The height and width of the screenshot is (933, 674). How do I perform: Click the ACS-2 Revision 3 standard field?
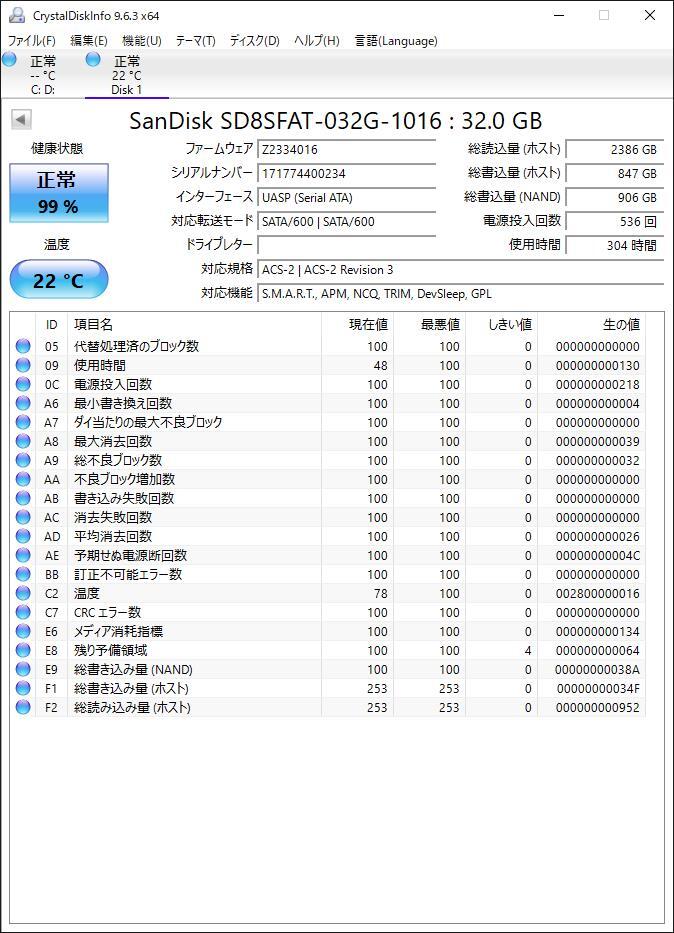point(461,270)
